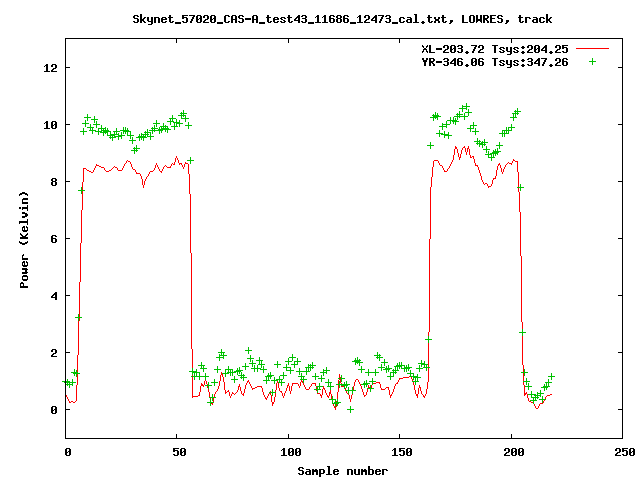Viewport: 640px width, 480px height.
Task: Select legend entry XL-203.72 Tsys:204.25
Action: click(495, 49)
